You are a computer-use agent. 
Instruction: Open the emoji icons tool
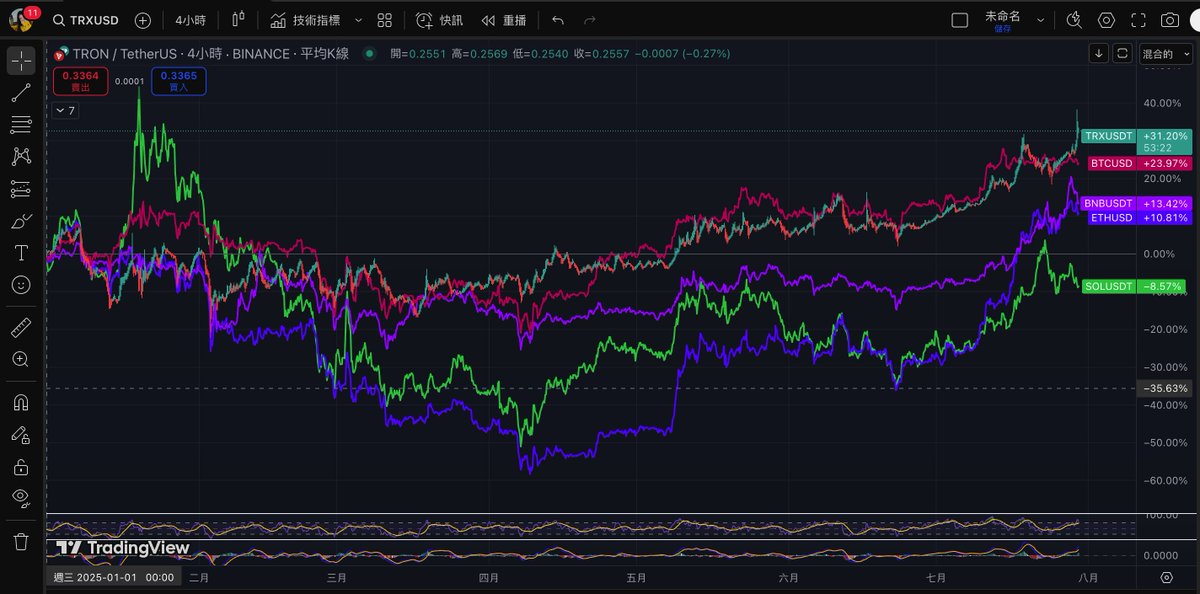[x=21, y=285]
